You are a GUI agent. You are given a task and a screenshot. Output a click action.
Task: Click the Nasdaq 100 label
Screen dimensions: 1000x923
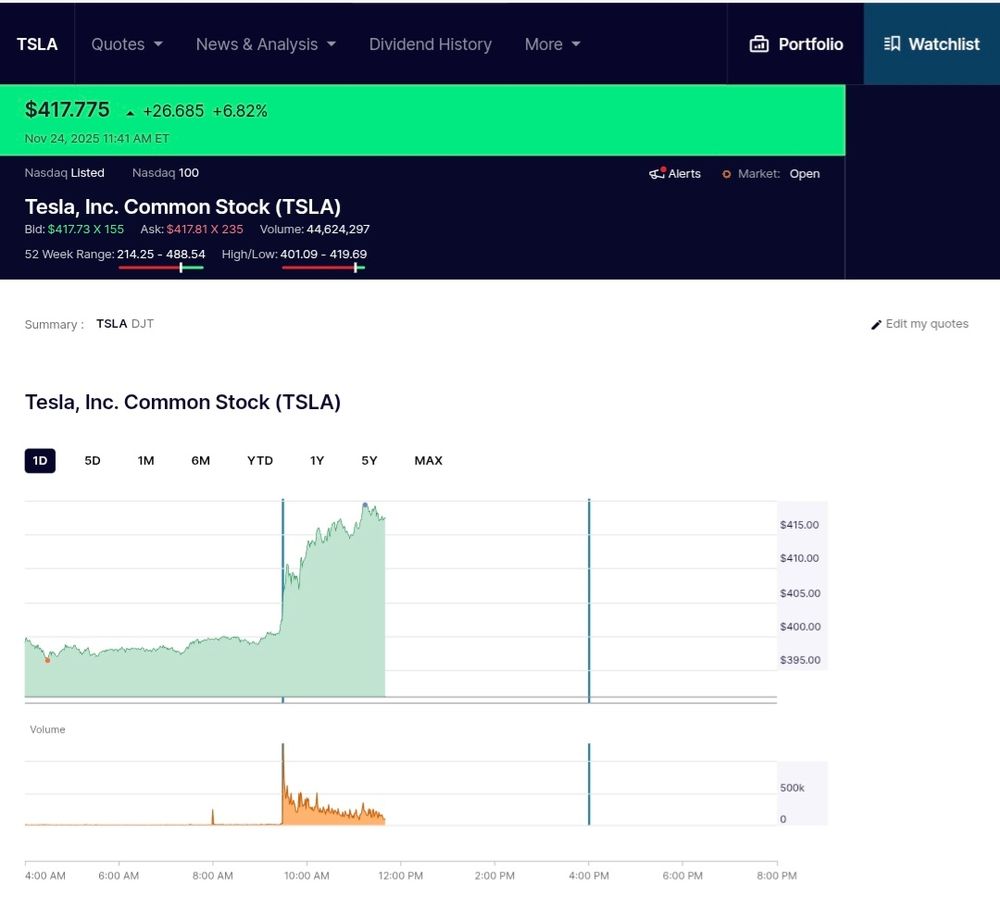165,173
